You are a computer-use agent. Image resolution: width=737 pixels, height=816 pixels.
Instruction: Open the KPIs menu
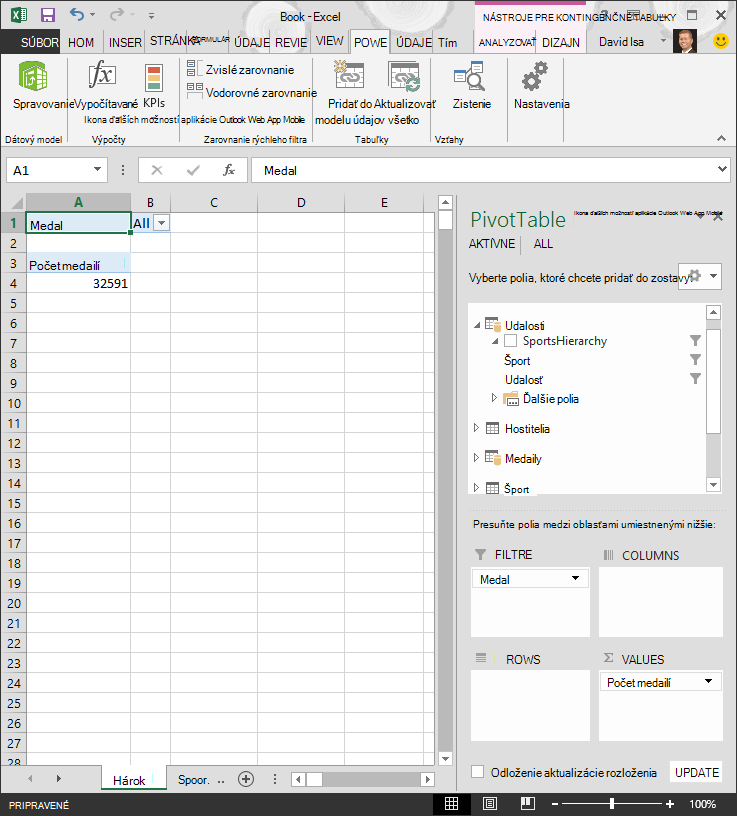coord(154,86)
